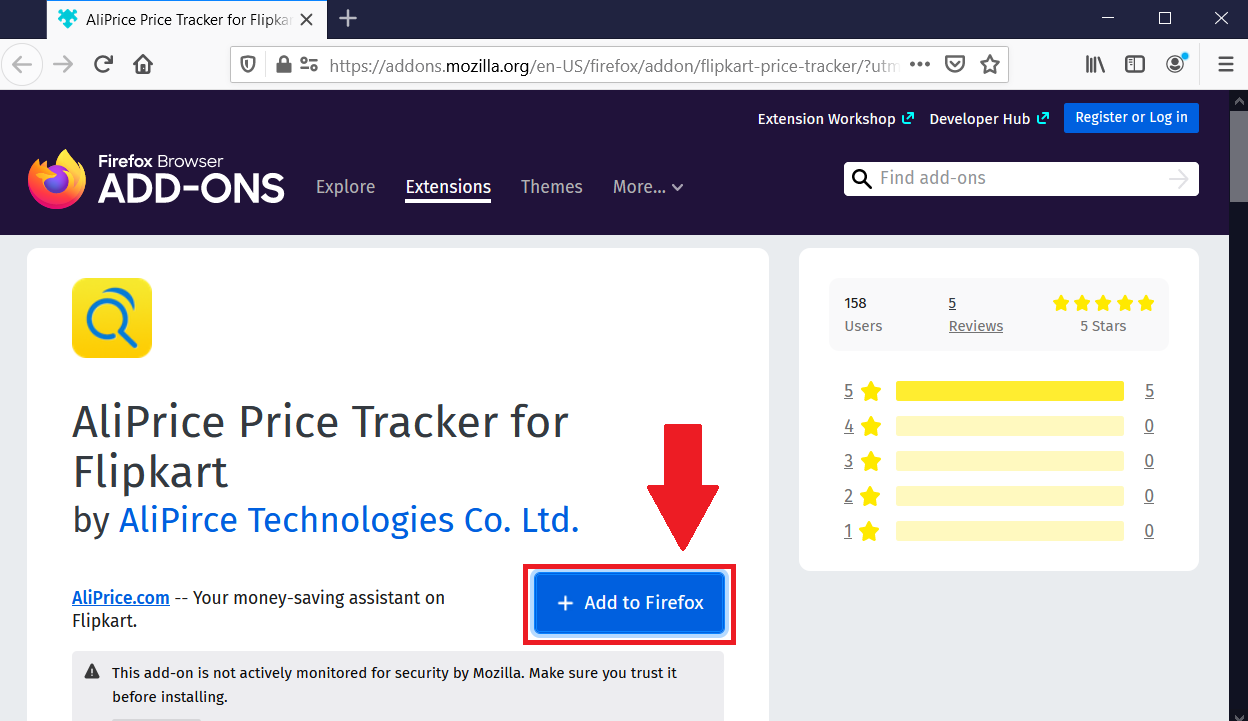Click the Register or Log in button
Screen dimensions: 1248x721
coord(1131,117)
